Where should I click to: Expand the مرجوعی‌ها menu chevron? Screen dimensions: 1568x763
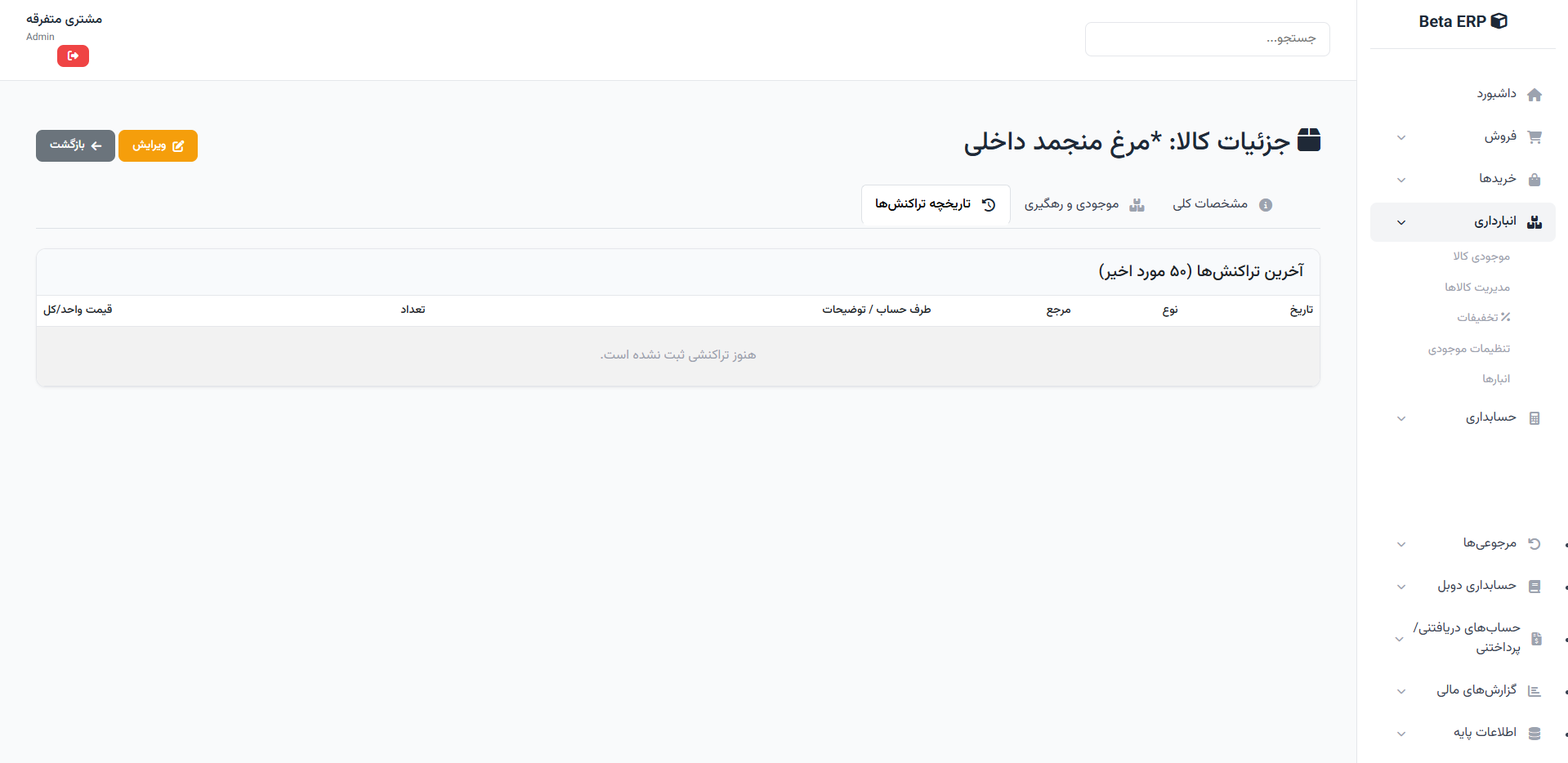[1401, 544]
